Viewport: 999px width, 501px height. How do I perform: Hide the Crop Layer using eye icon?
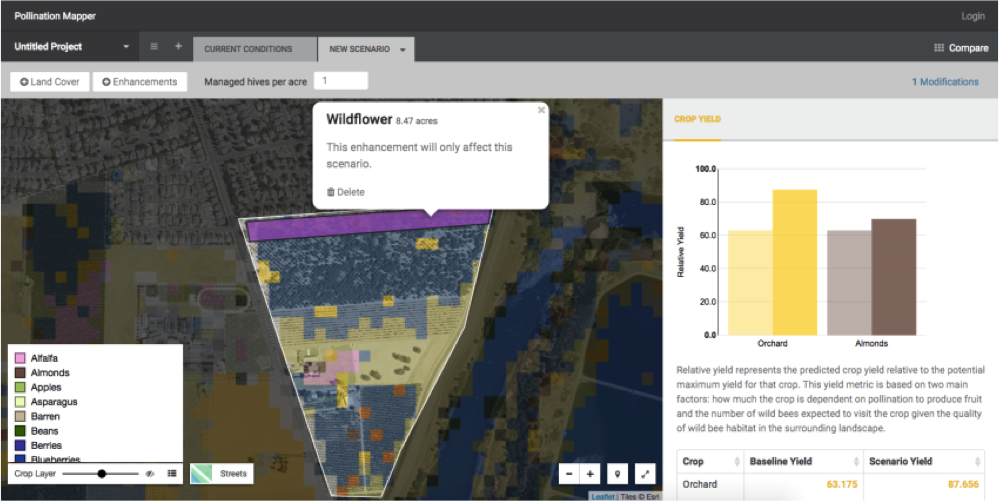click(150, 473)
